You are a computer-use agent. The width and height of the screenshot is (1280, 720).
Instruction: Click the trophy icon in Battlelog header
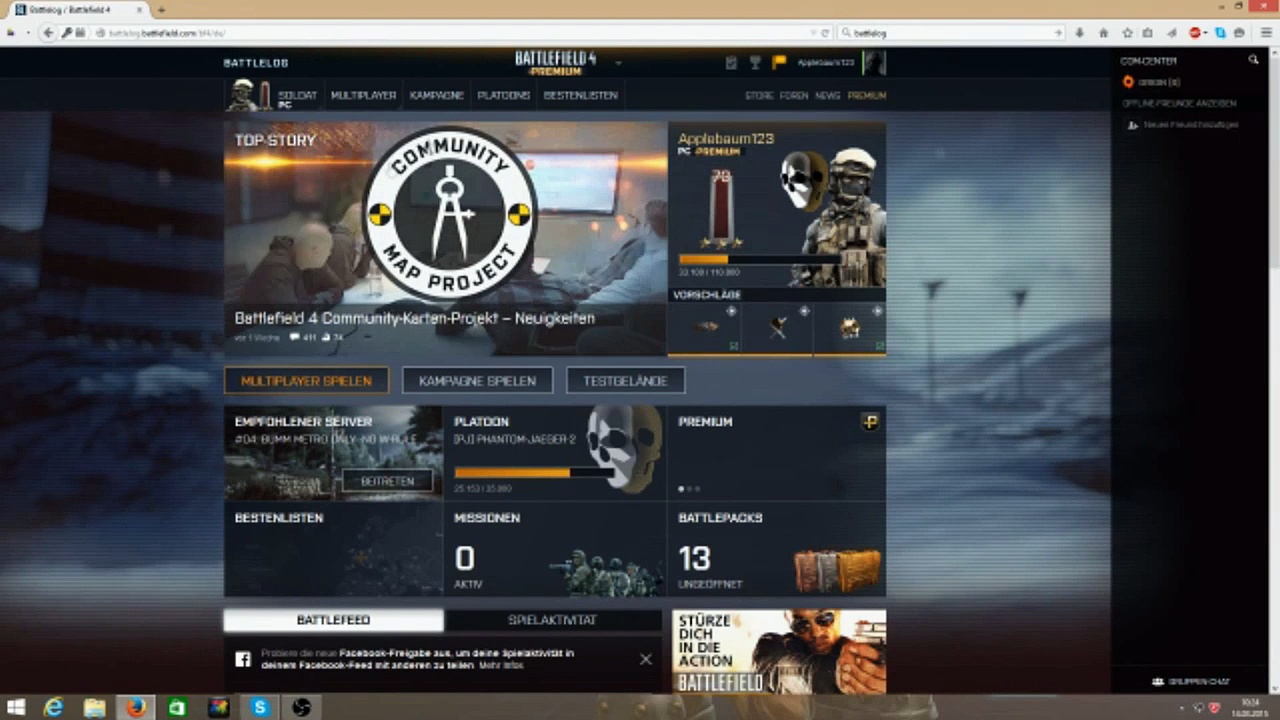click(755, 63)
